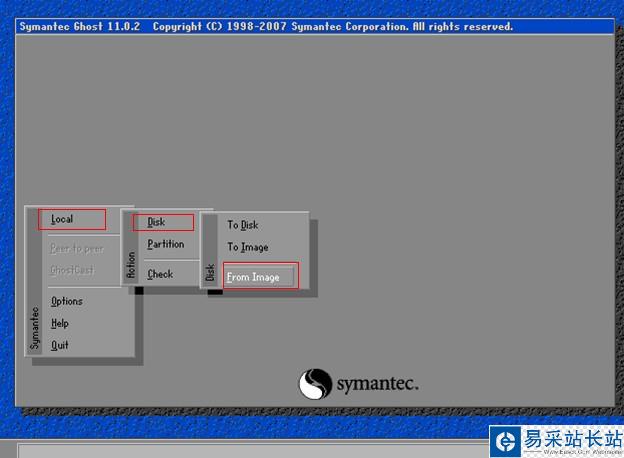This screenshot has height=458, width=624.
Task: Choose Quit to exit Ghost
Action: tap(60, 345)
